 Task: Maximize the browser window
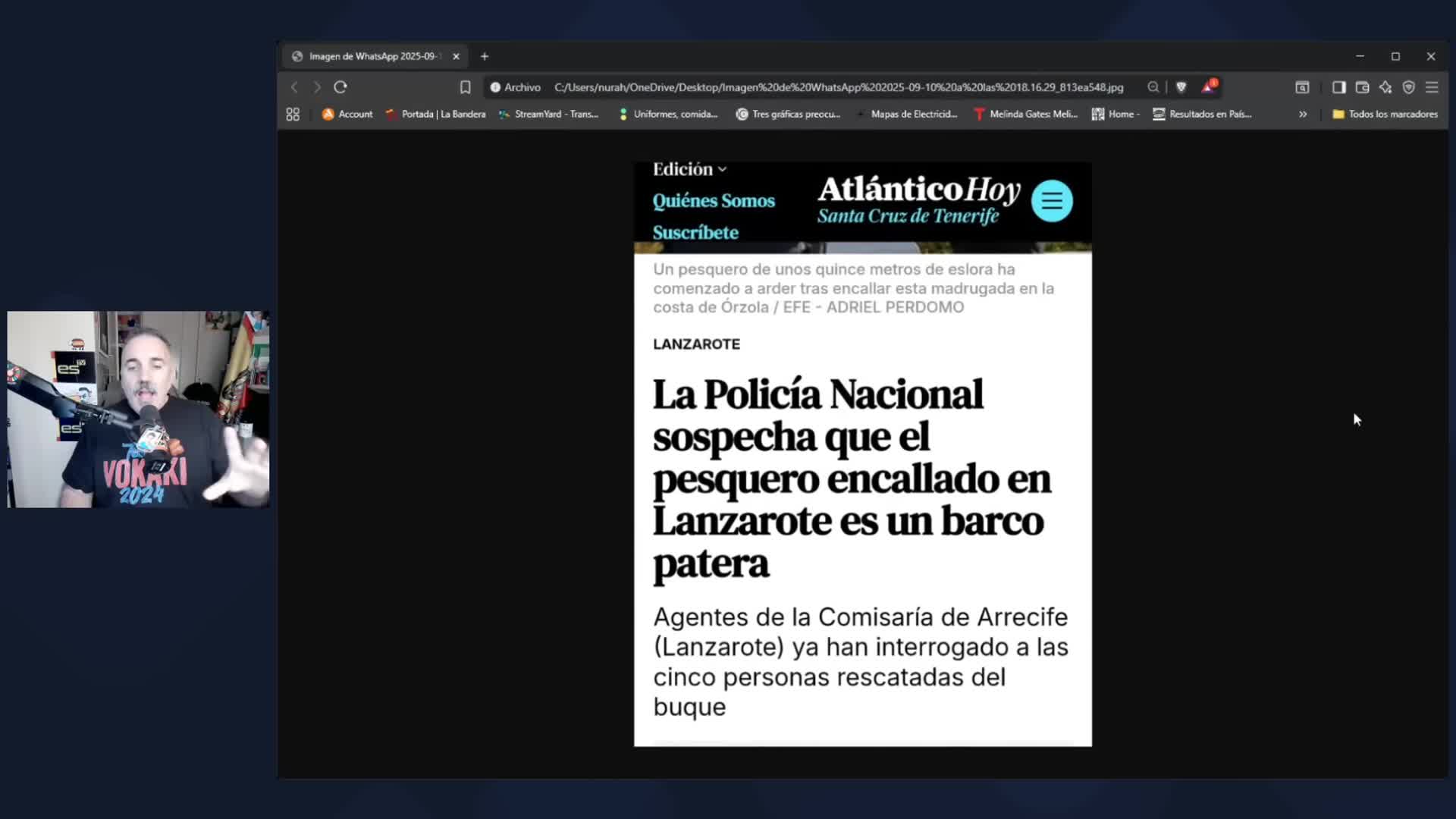[1395, 56]
